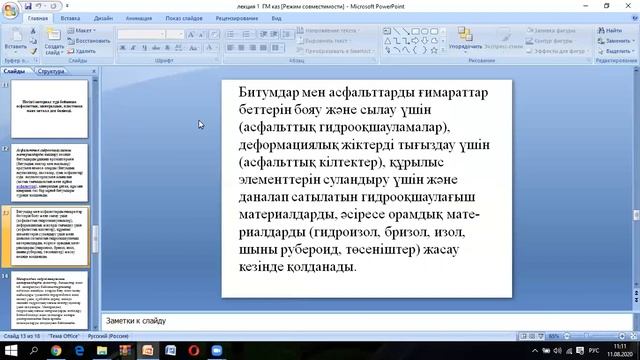Increase list indent level
Viewport: 640px width, 360px height.
point(274,35)
